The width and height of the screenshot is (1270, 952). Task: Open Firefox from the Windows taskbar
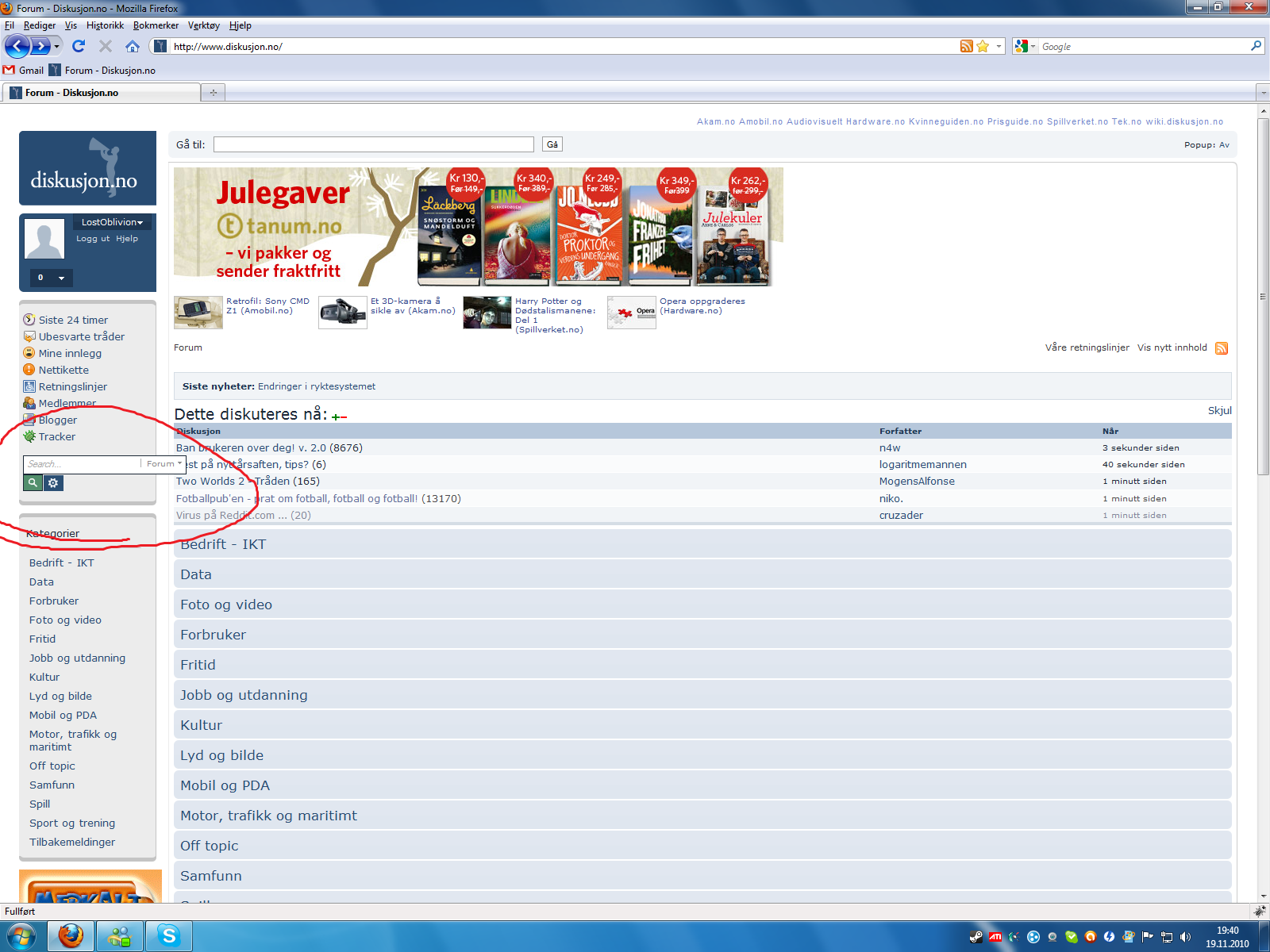click(x=71, y=936)
